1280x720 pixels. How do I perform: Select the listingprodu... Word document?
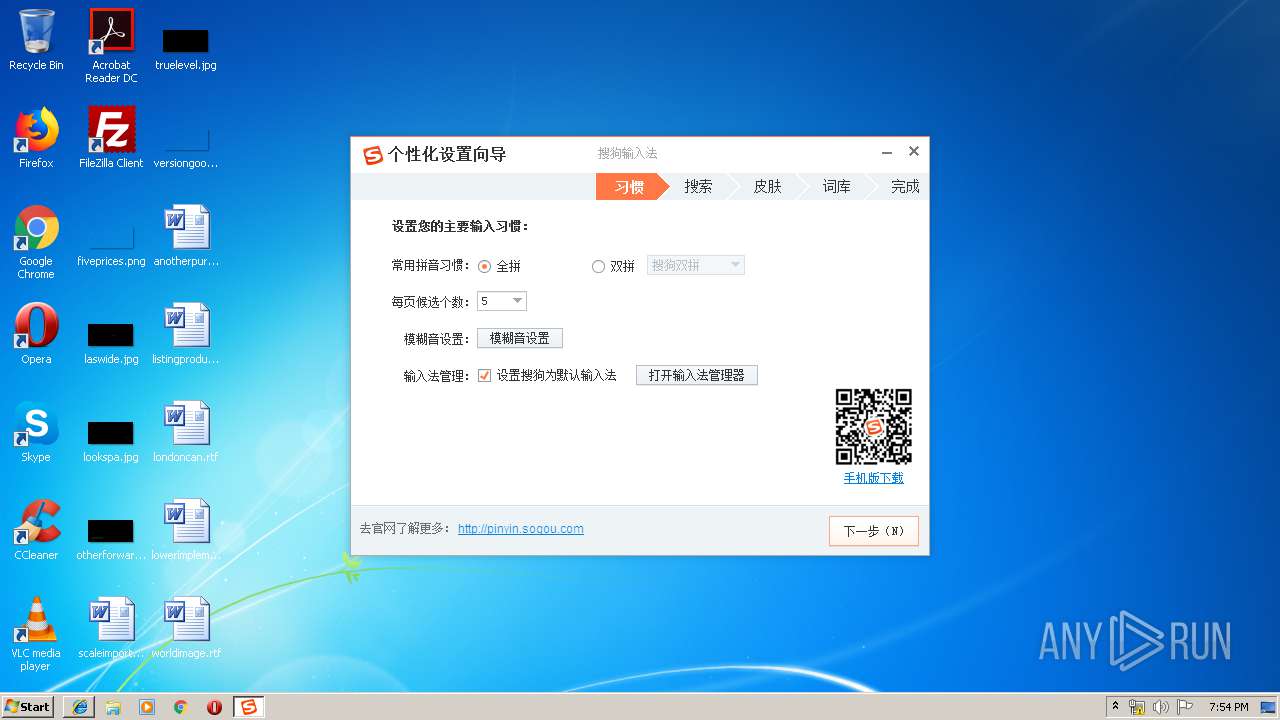(186, 334)
